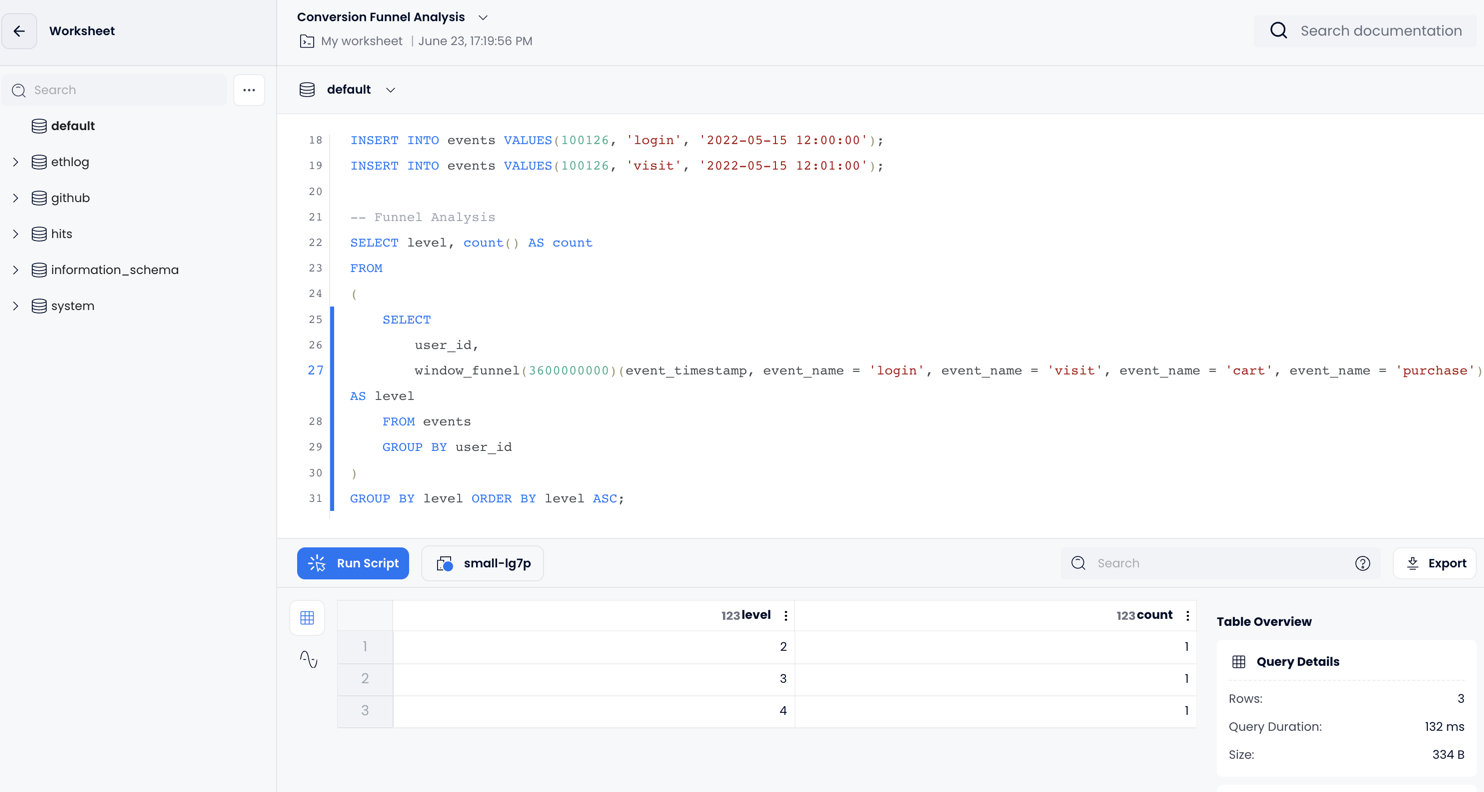This screenshot has height=792, width=1484.
Task: Click the Search documentation field
Action: (x=1380, y=31)
